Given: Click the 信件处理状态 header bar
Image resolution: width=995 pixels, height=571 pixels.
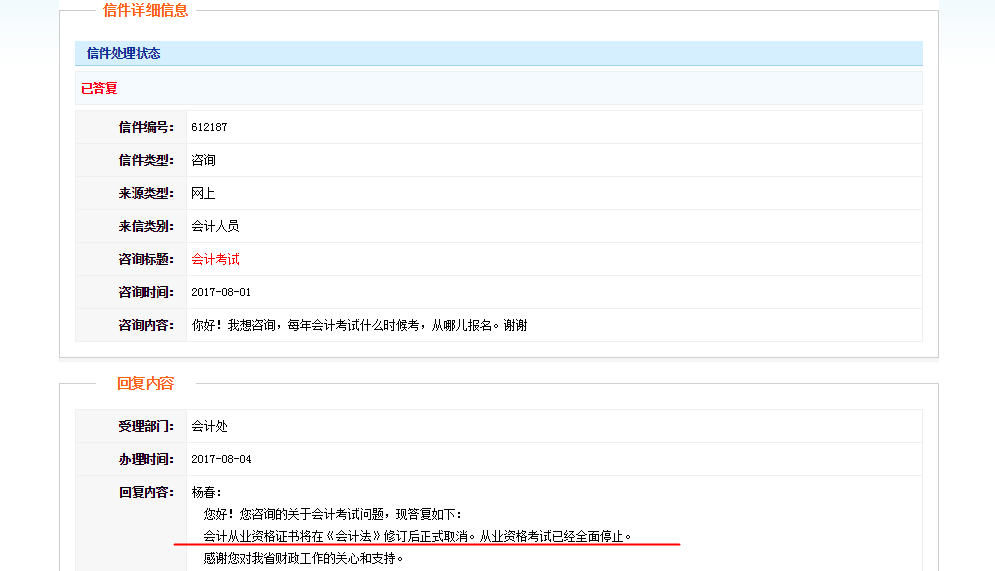Looking at the screenshot, I should (499, 53).
